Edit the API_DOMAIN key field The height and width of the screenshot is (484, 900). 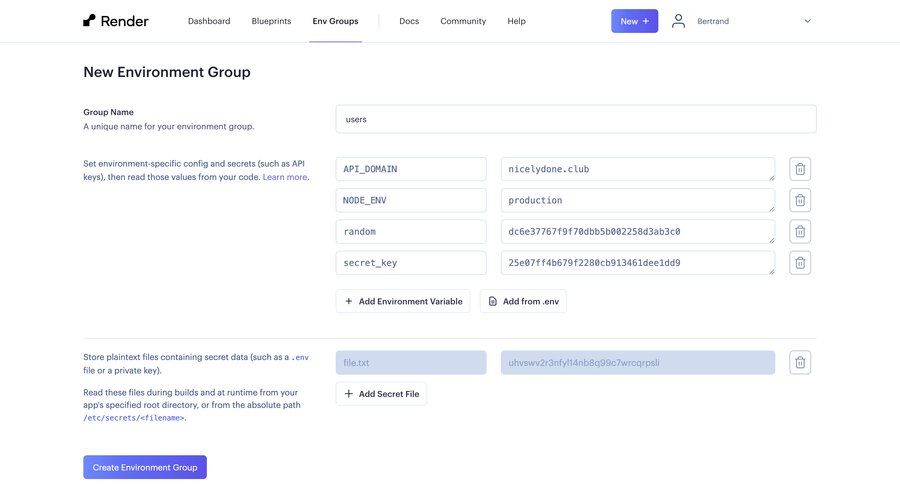click(x=411, y=169)
